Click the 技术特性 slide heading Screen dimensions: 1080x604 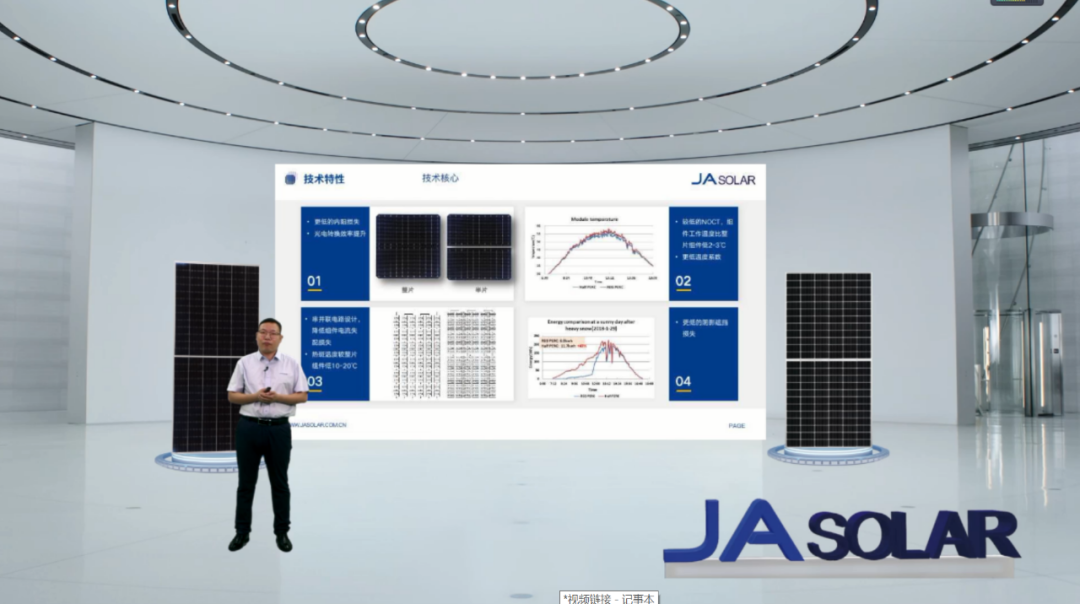tap(324, 179)
